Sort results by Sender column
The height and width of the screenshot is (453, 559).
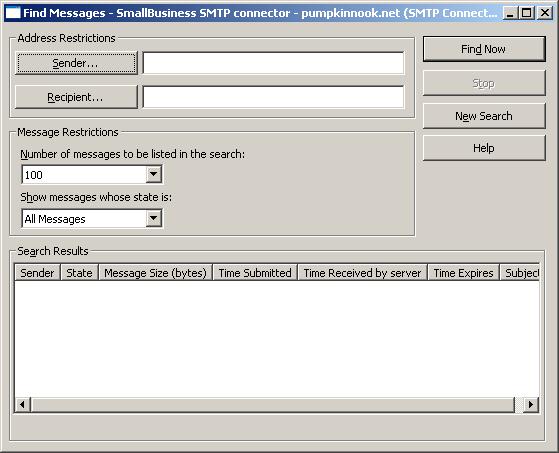[x=37, y=273]
